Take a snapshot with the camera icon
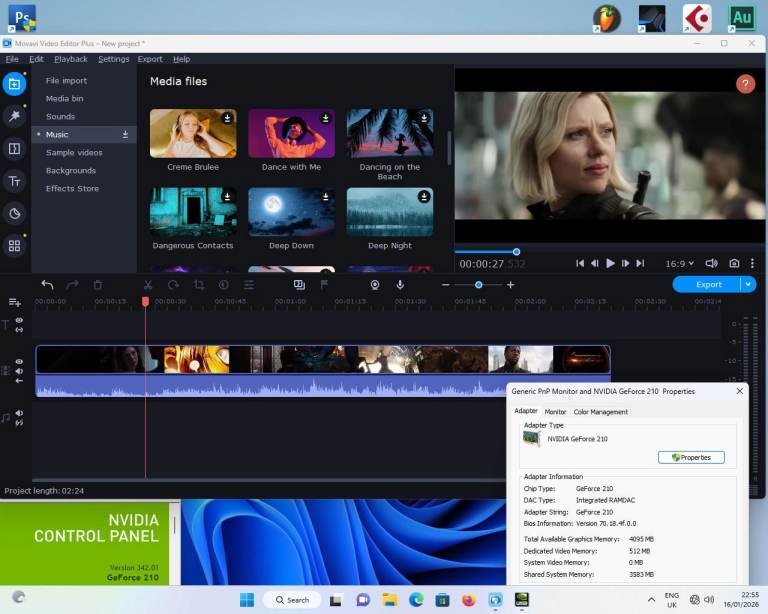The height and width of the screenshot is (614, 768). coord(734,263)
